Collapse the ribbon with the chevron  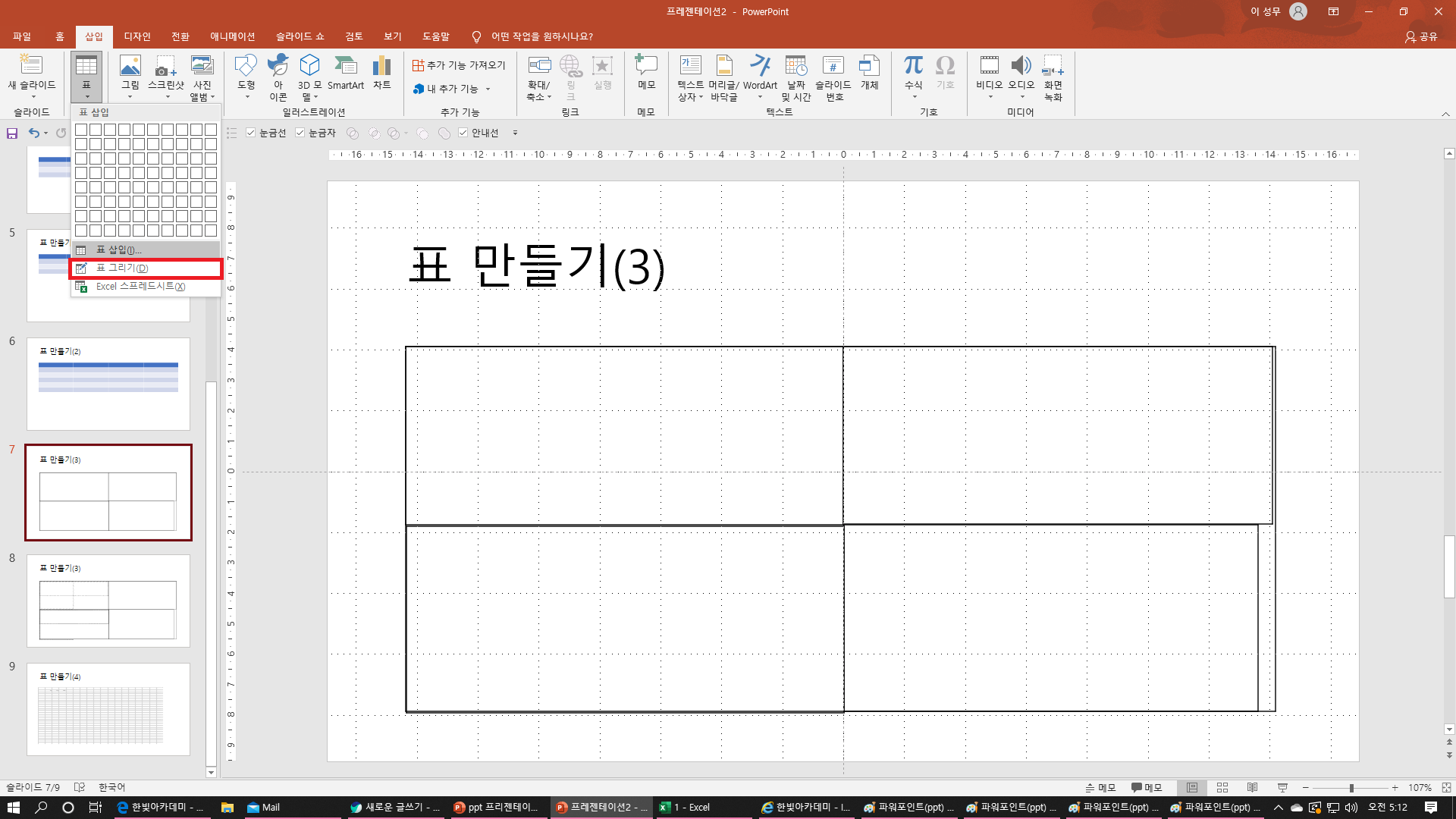click(1445, 114)
